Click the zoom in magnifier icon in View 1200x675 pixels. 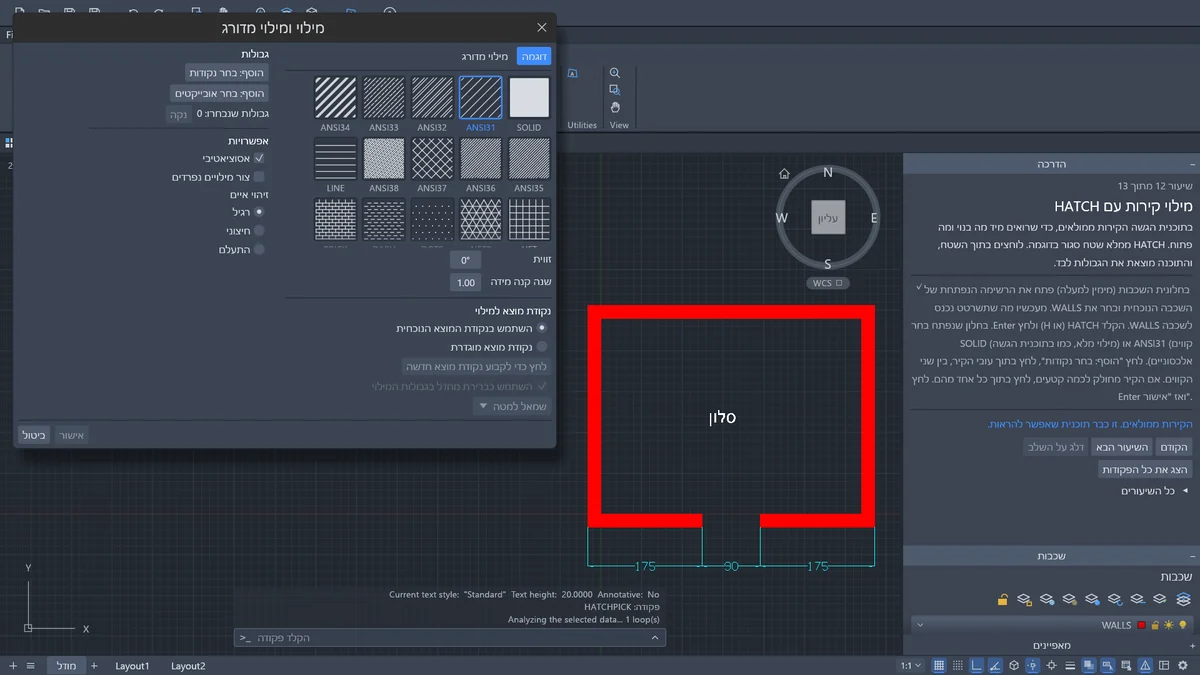pos(615,73)
